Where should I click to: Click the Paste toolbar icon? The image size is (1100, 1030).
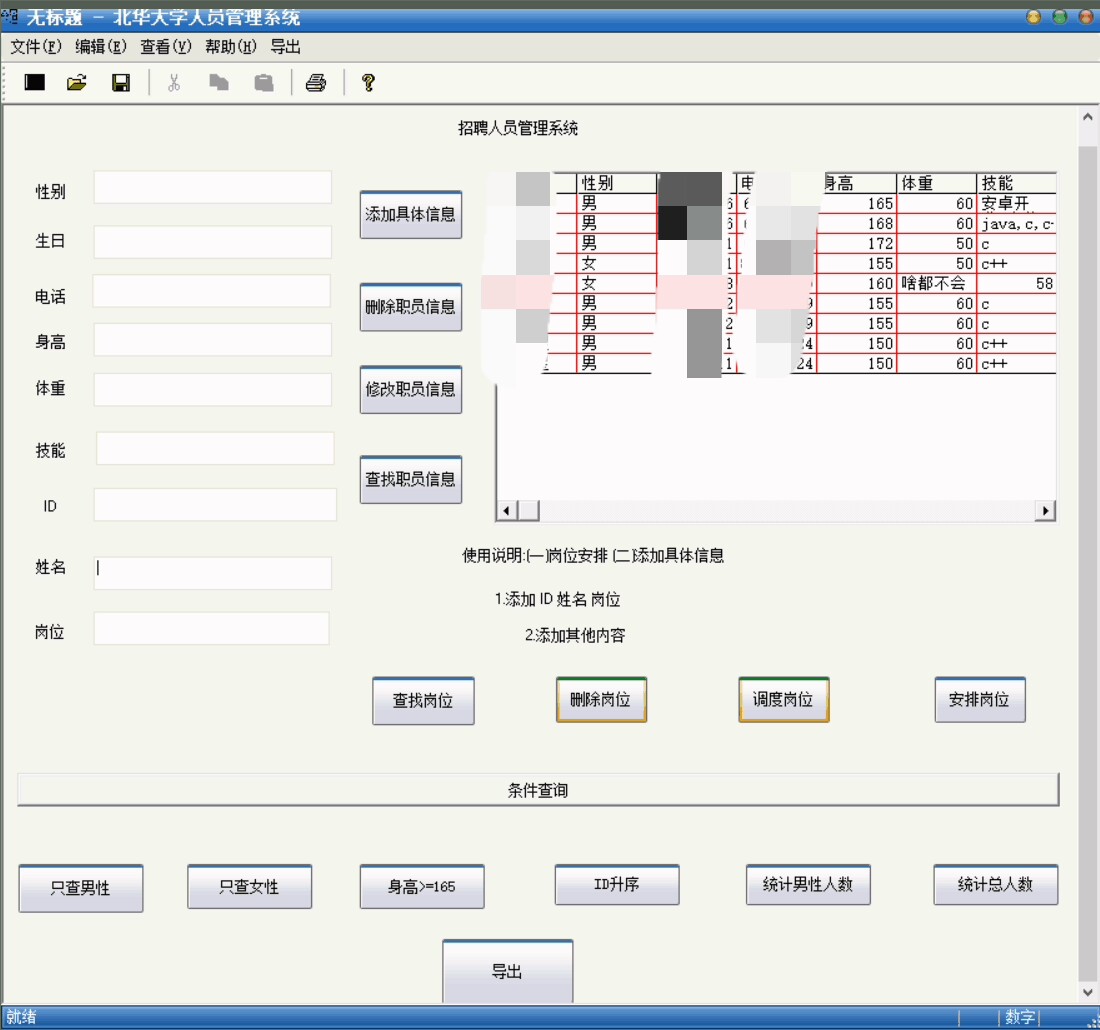(x=262, y=83)
